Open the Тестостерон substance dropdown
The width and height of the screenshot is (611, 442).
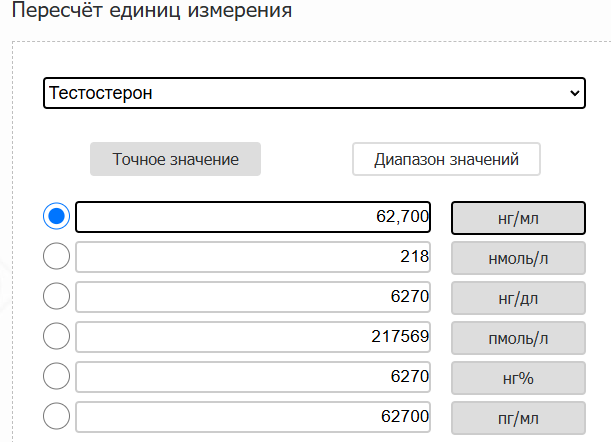[314, 93]
